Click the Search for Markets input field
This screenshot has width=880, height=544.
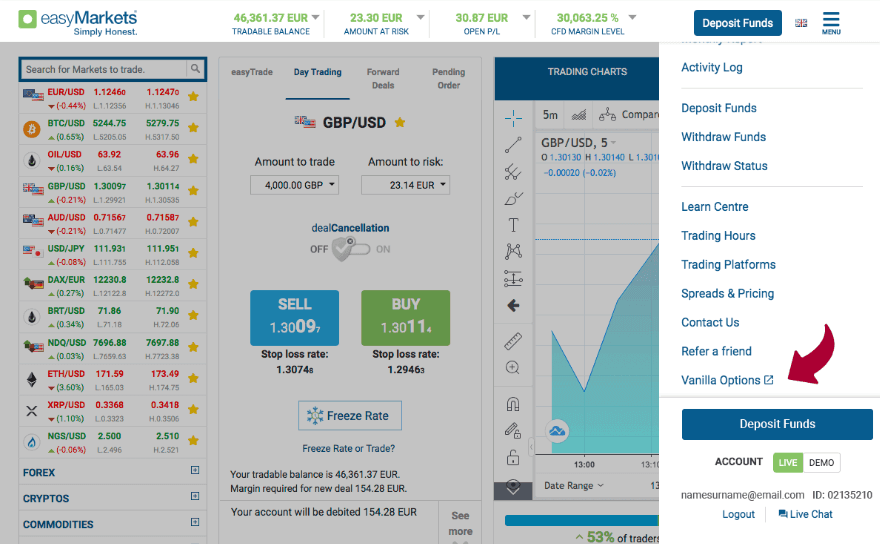104,69
